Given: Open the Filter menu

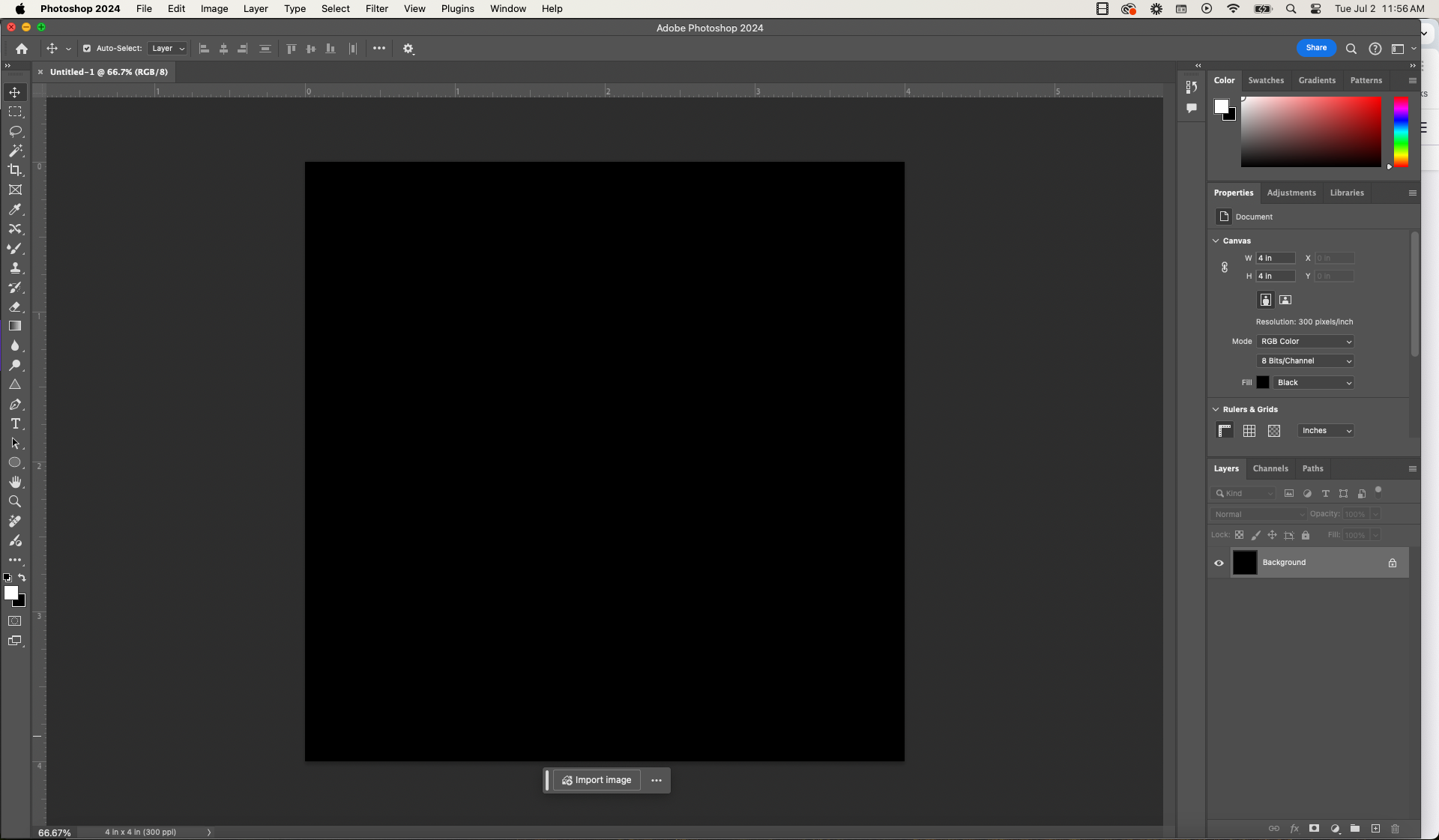Looking at the screenshot, I should tap(376, 8).
